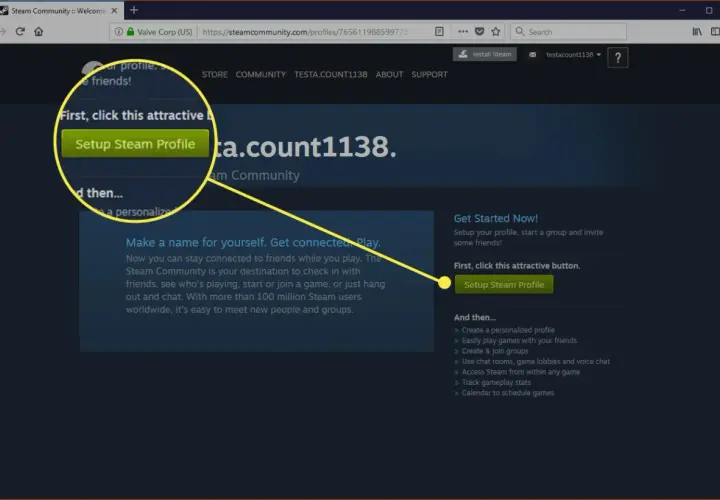Click 'Access Steam from within any game' item
The width and height of the screenshot is (720, 500).
coord(521,372)
